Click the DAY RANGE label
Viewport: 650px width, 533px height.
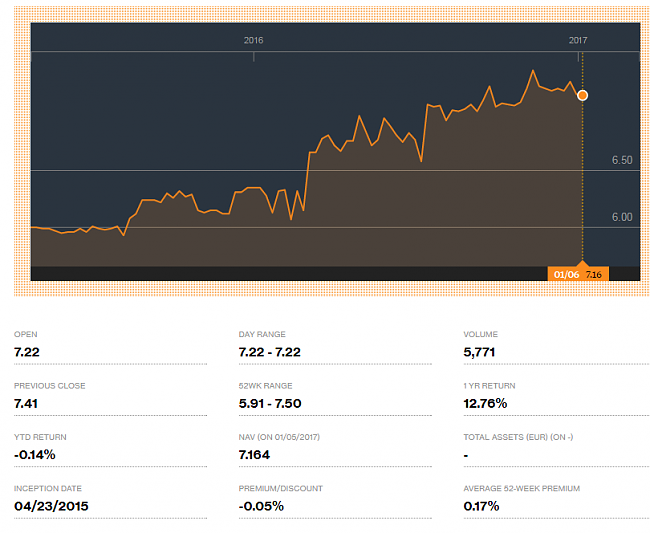pos(262,334)
